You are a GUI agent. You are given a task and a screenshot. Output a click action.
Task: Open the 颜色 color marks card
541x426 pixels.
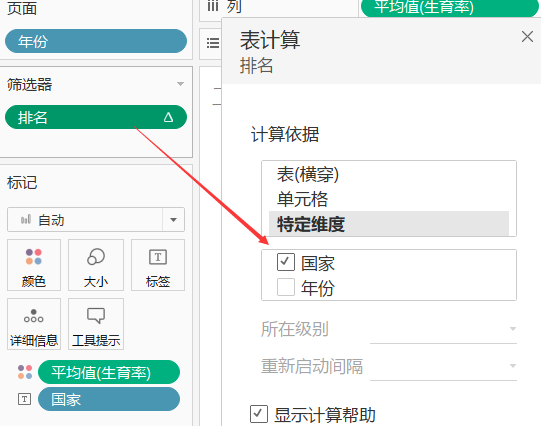[34, 265]
